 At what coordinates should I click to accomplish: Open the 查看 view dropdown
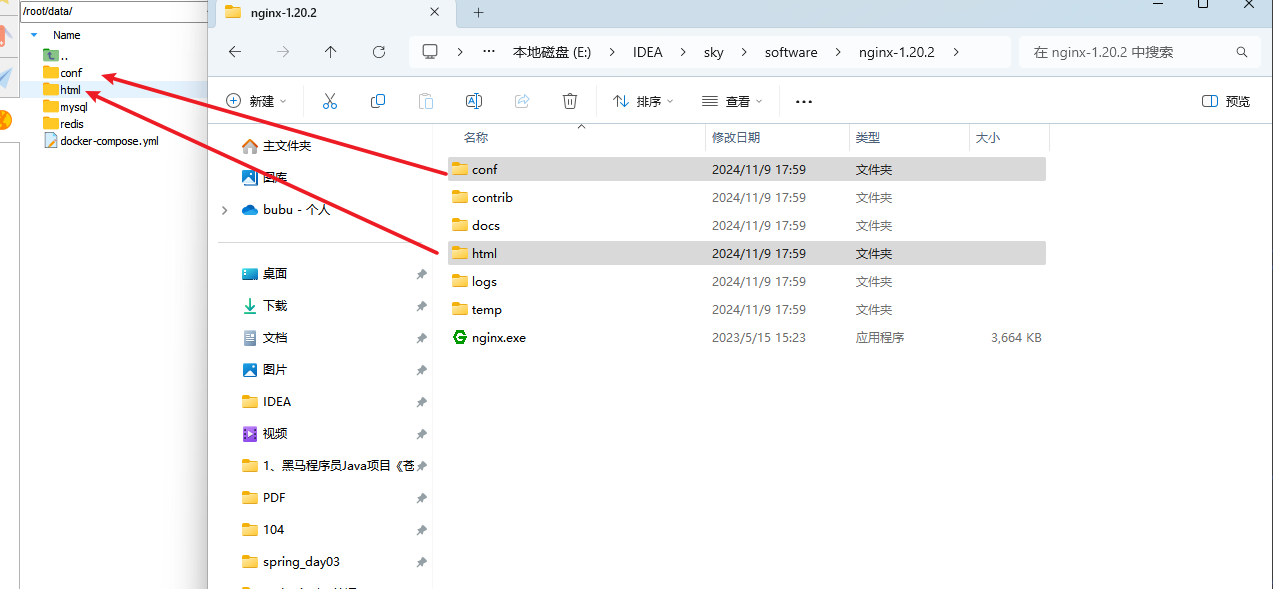click(x=732, y=101)
